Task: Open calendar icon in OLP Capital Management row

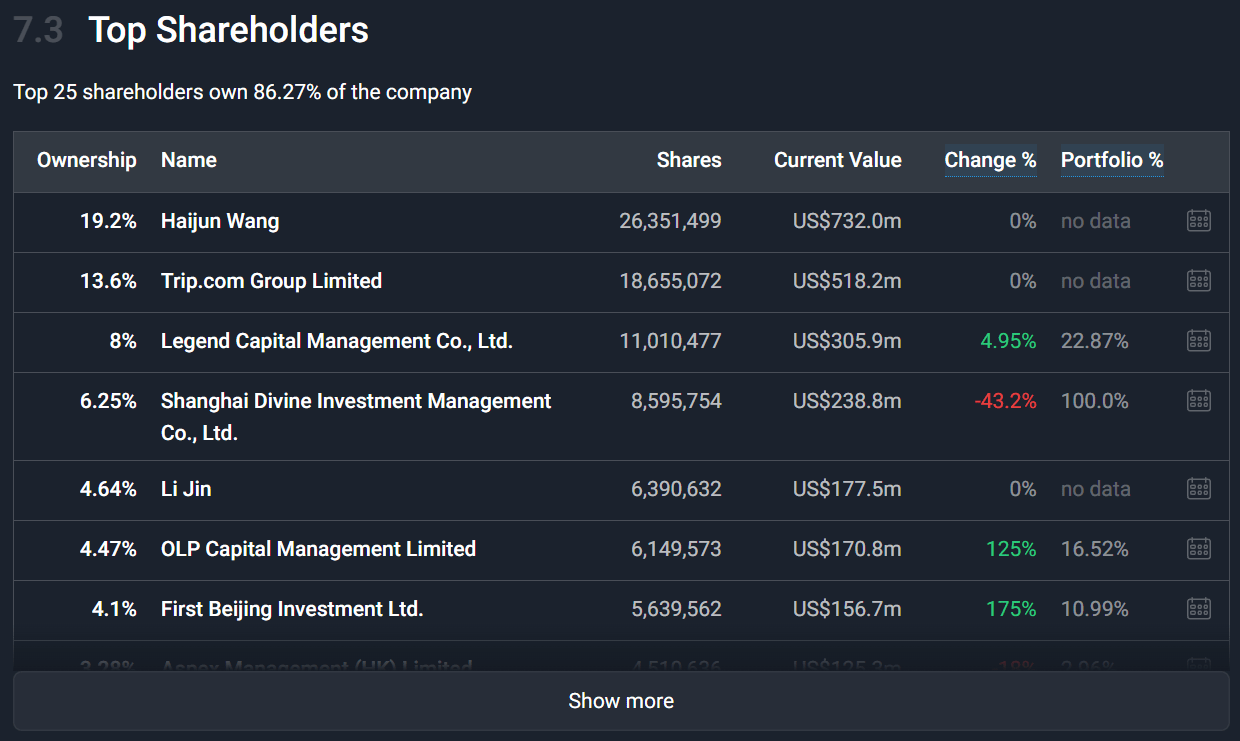Action: (1199, 549)
